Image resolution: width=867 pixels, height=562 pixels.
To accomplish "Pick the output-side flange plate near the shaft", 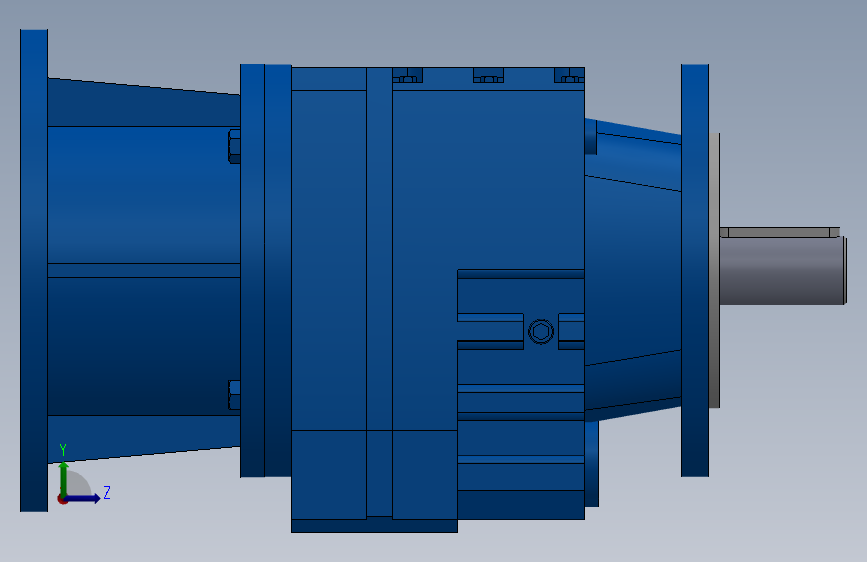I will (x=695, y=270).
